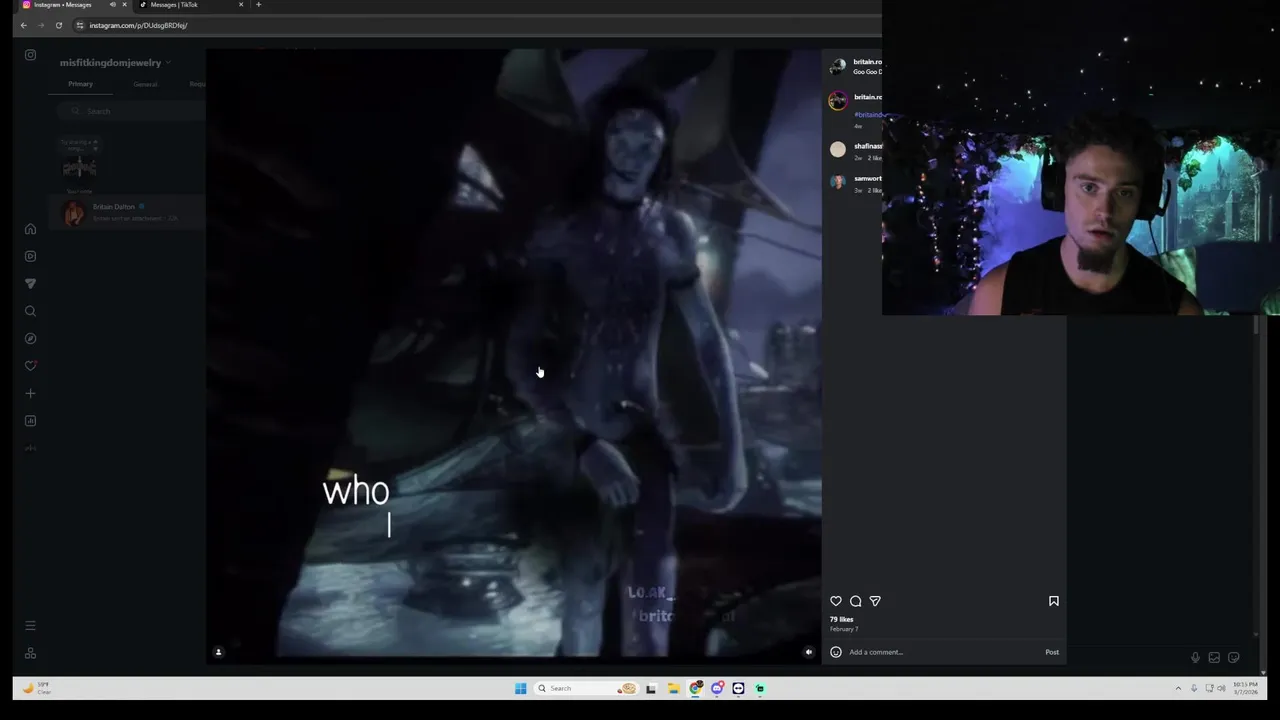Close the Instagram Messages browser tab
1280x720 pixels.
pos(124,5)
